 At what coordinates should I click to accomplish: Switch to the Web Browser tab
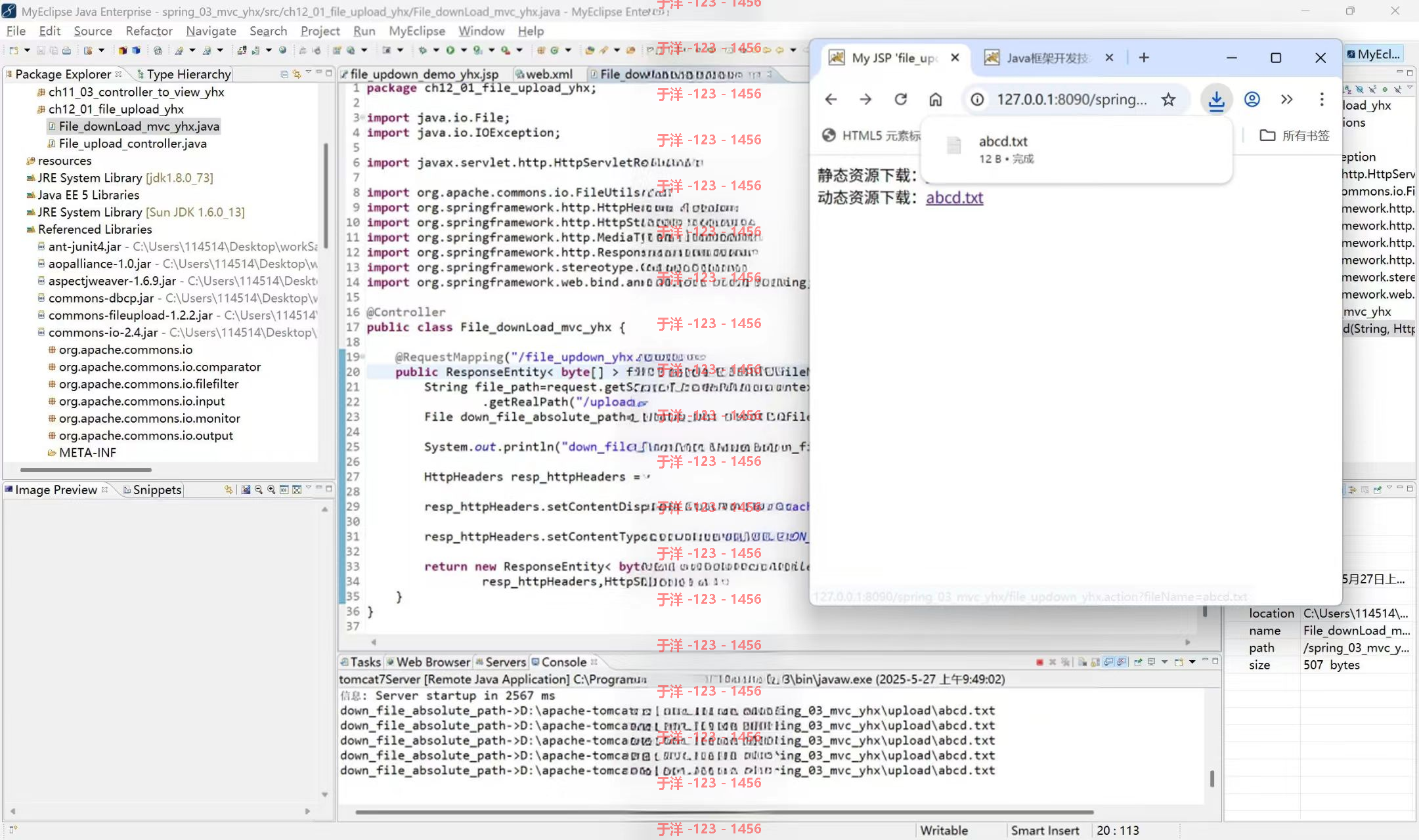(429, 662)
